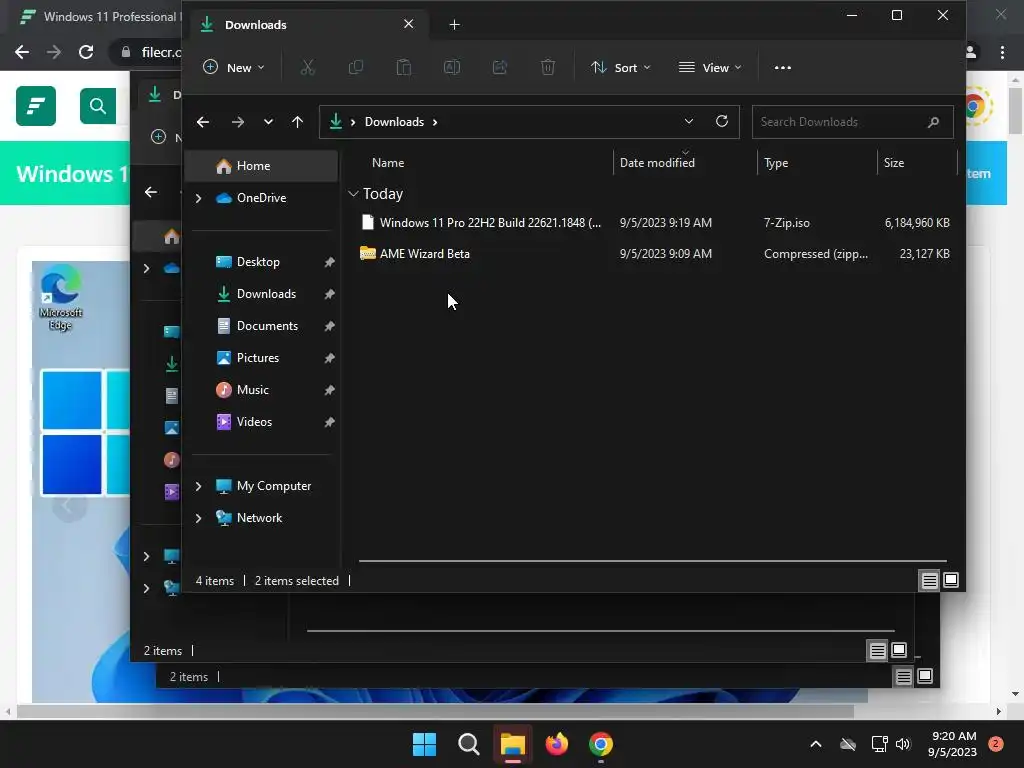Go back using the front window's back arrow
Image resolution: width=1024 pixels, height=768 pixels.
203,121
